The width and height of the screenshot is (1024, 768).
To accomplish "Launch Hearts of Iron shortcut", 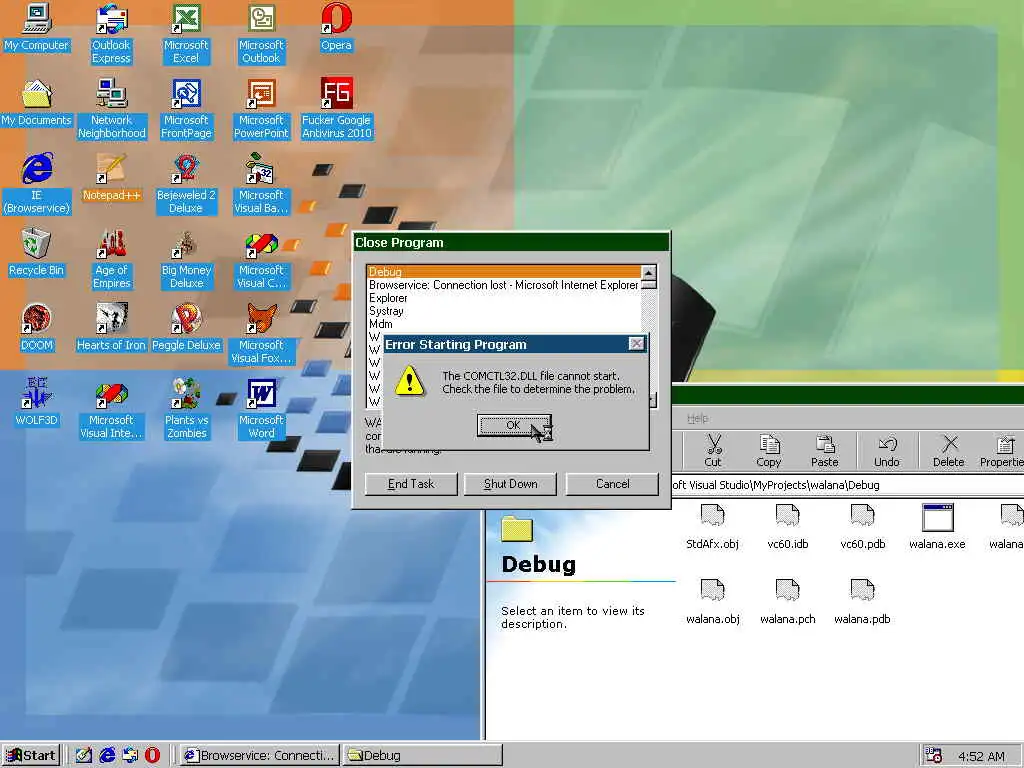I will (x=112, y=328).
